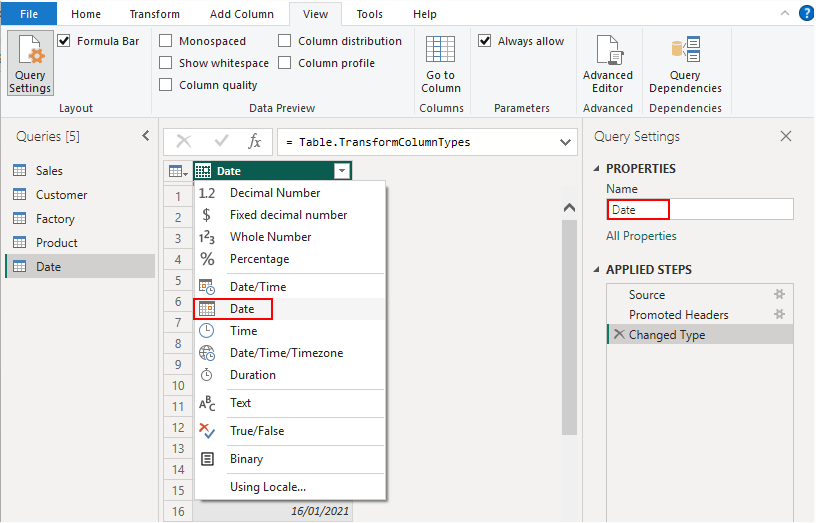Open Date column filter dropdown arrow
This screenshot has width=816, height=523.
[x=342, y=171]
